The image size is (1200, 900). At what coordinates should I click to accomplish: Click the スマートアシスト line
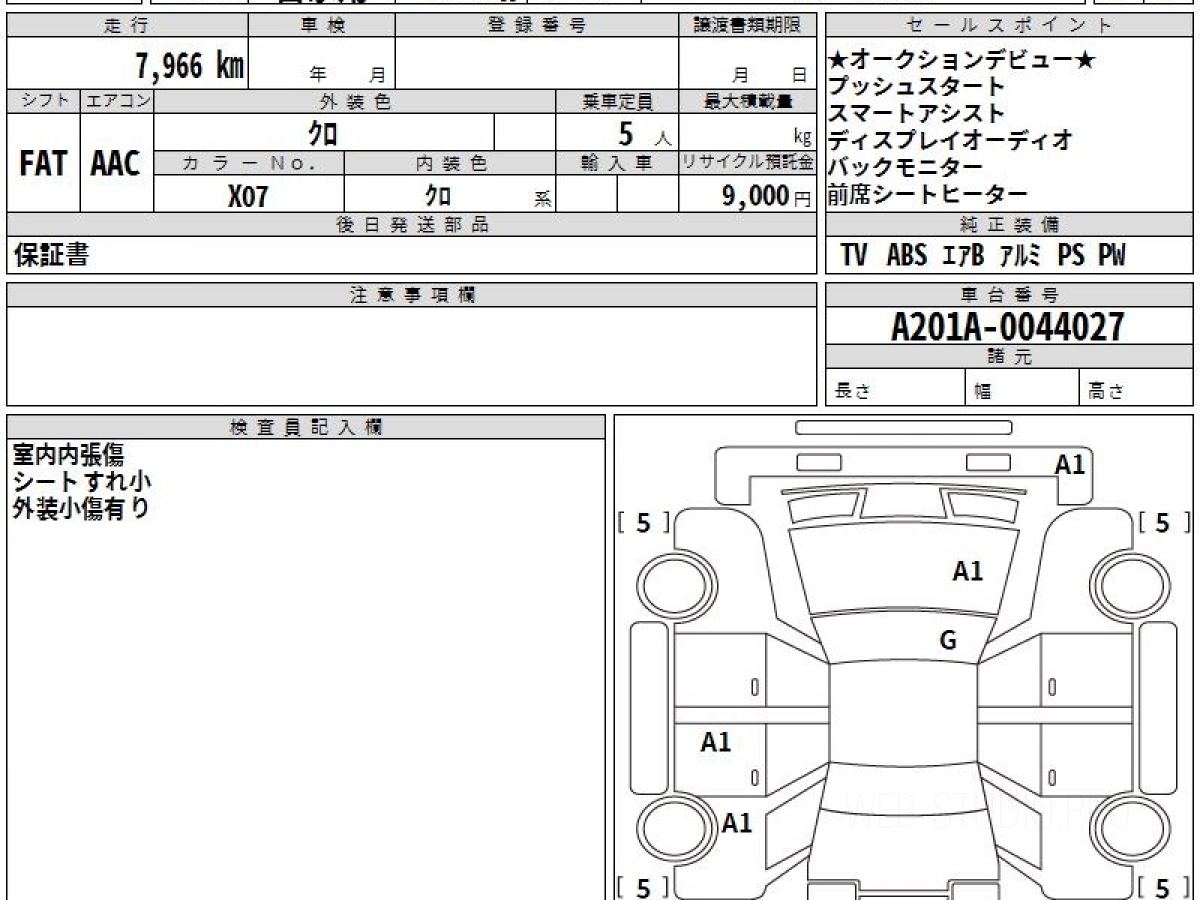(x=916, y=114)
